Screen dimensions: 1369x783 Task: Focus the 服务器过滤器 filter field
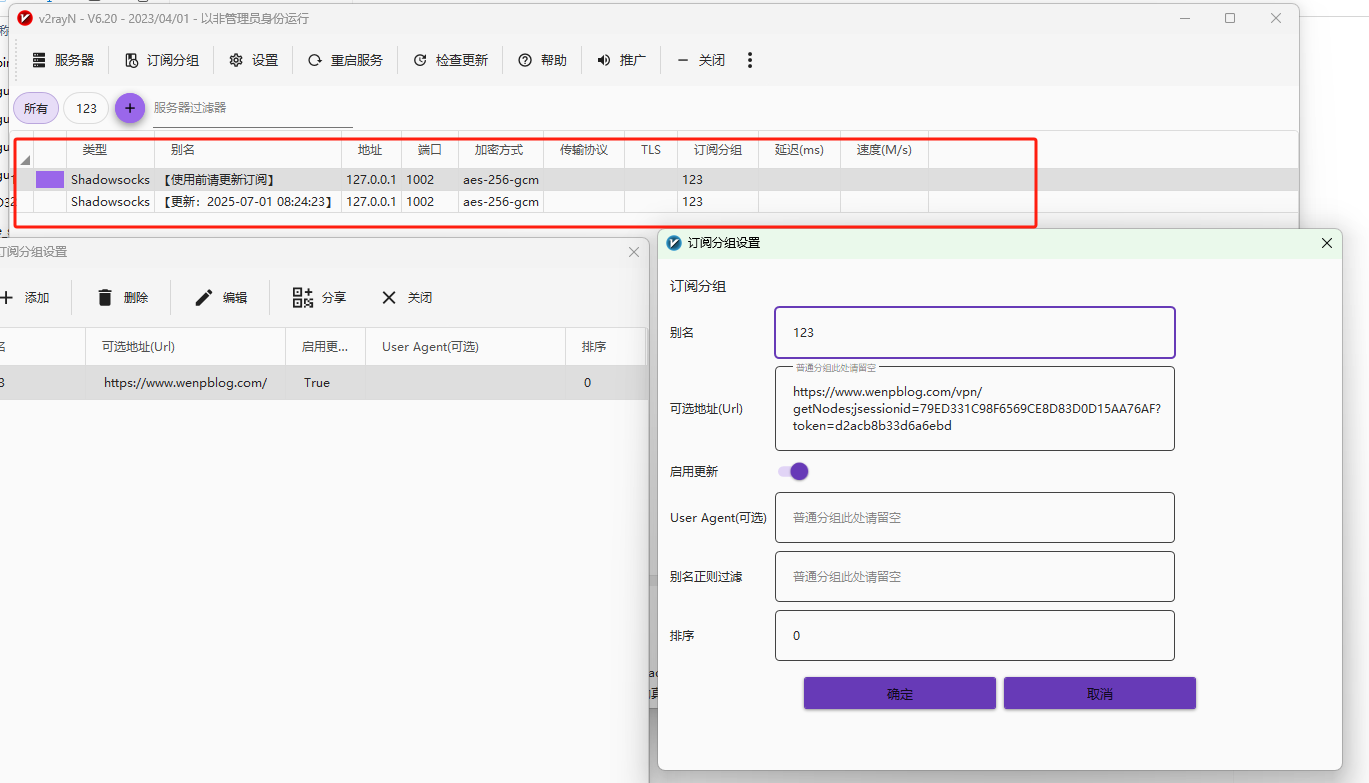(253, 108)
